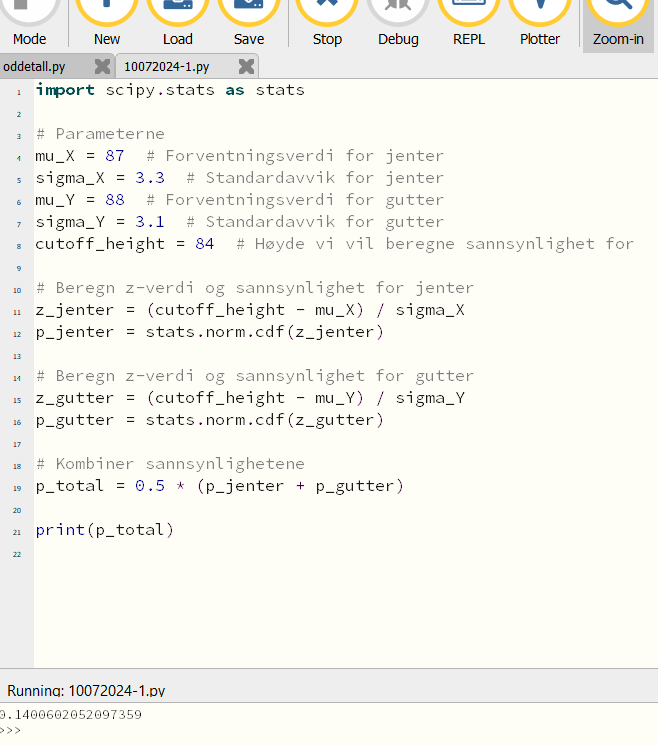The image size is (658, 746).
Task: Click line number 19 in the gutter
Action: click(x=17, y=487)
